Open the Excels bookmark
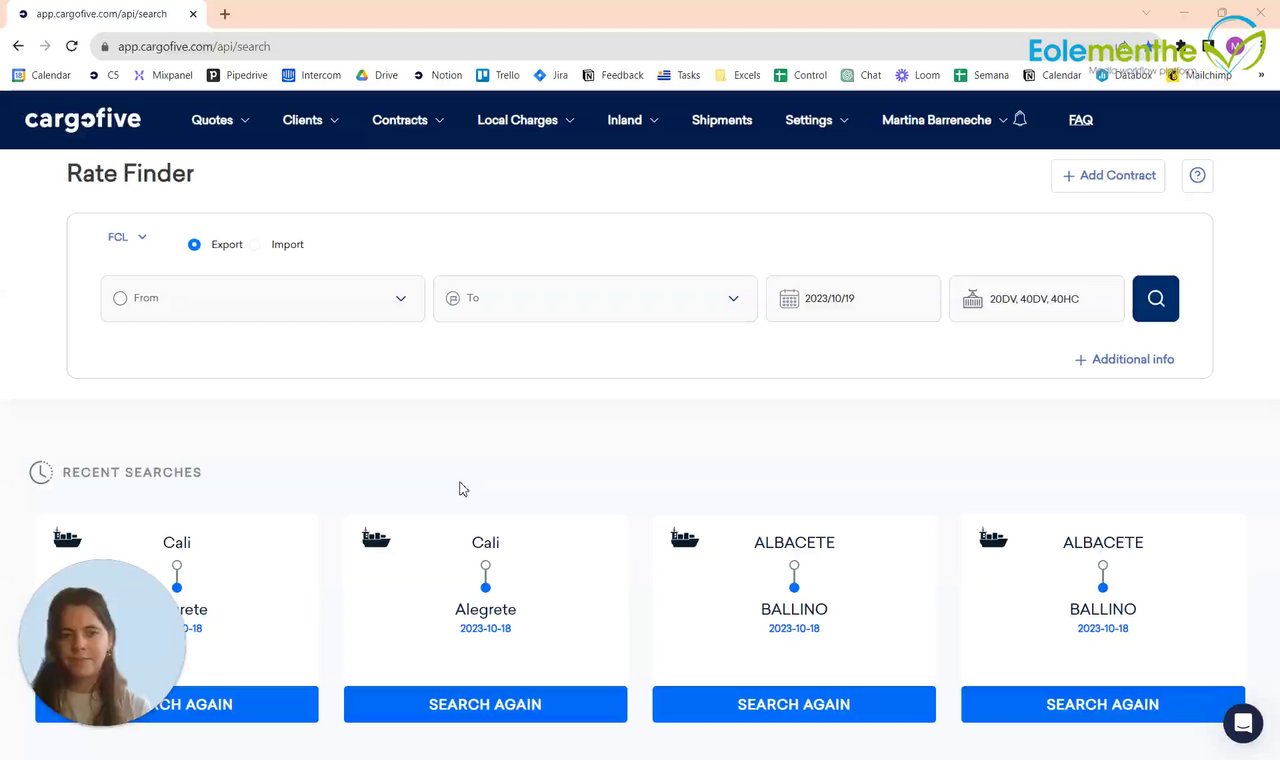1280x760 pixels. [x=737, y=75]
